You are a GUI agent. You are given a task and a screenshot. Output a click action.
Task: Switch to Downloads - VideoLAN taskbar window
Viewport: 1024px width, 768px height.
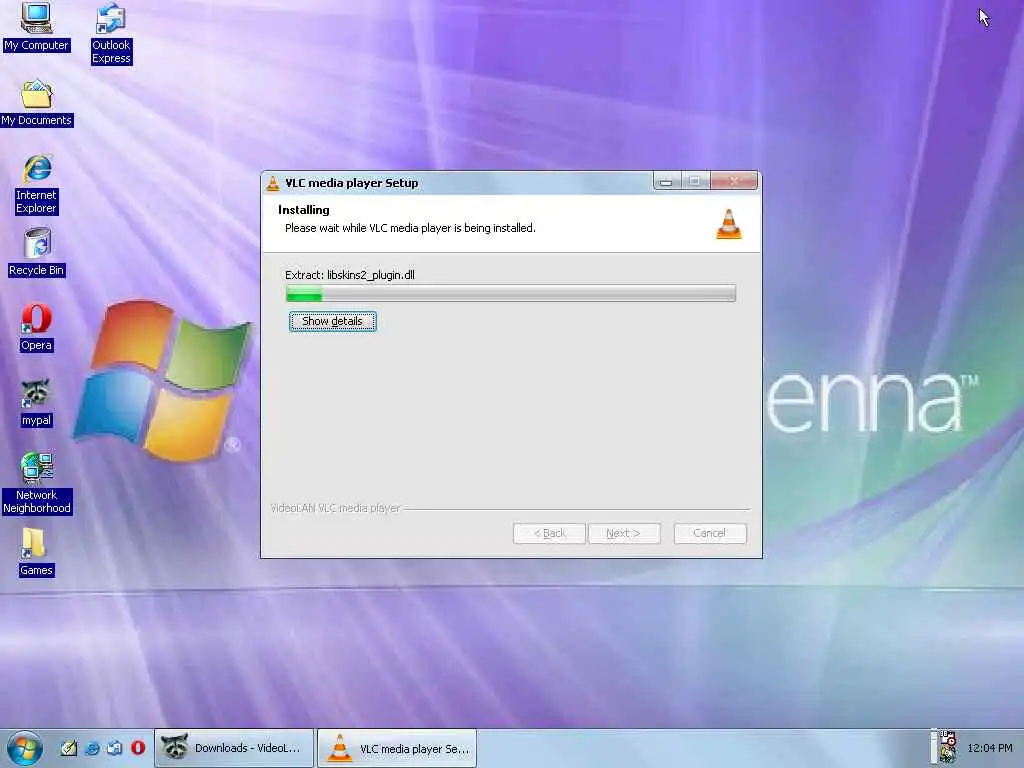click(x=234, y=748)
